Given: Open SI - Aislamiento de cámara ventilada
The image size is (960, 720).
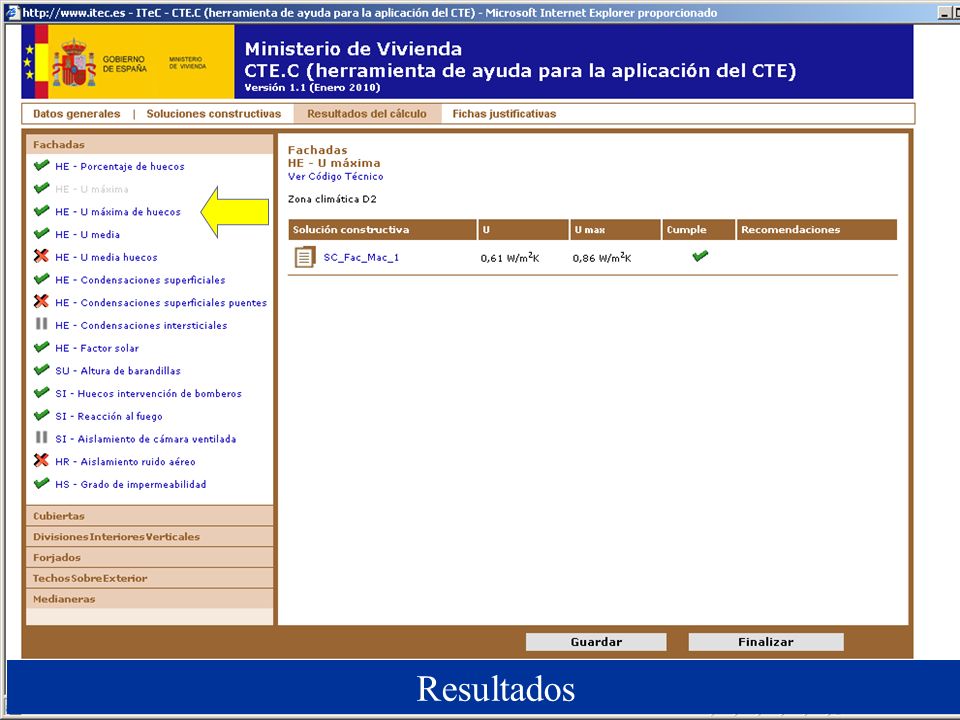Looking at the screenshot, I should click(x=146, y=439).
